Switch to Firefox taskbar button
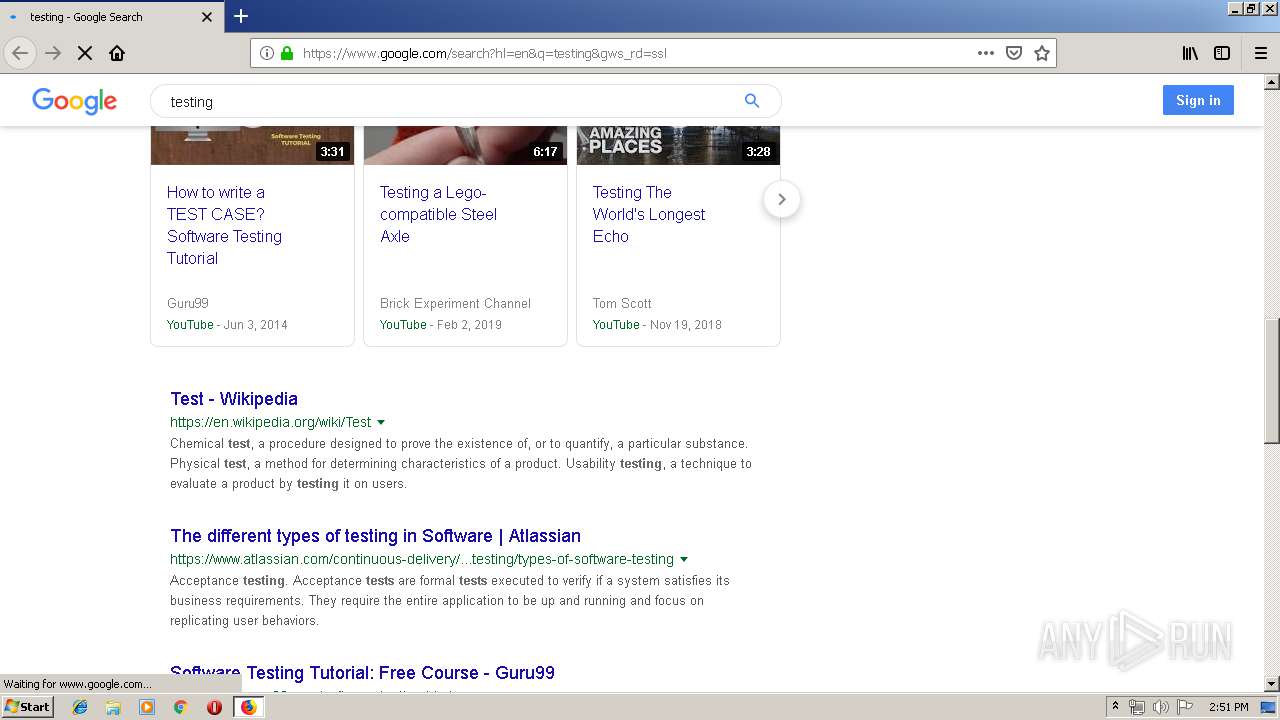The width and height of the screenshot is (1280, 720). 248,707
